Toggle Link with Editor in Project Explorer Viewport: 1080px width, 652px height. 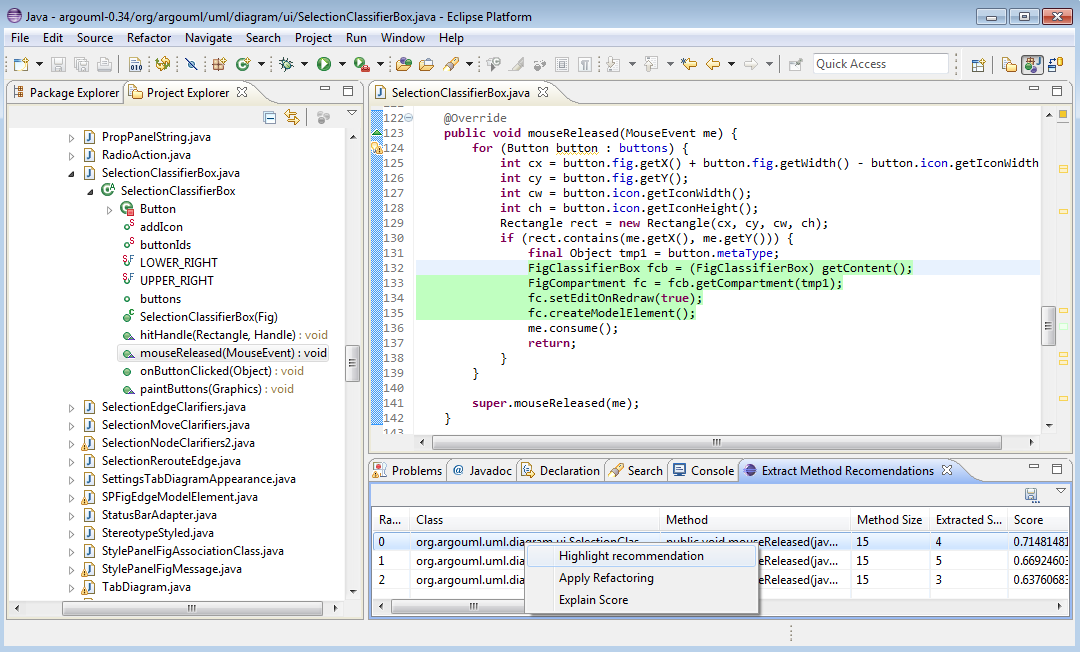pos(292,117)
